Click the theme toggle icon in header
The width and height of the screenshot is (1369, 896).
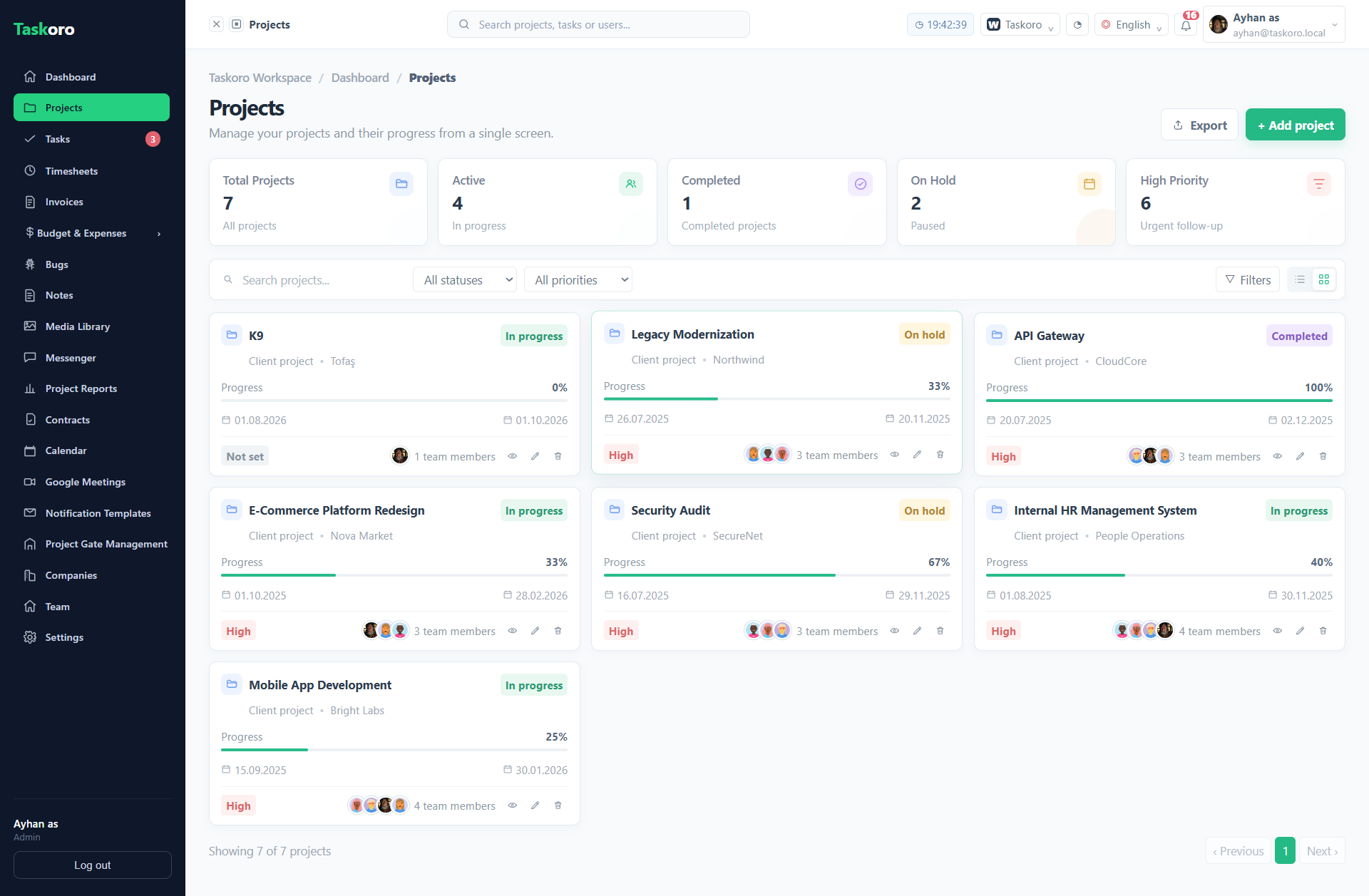pyautogui.click(x=1077, y=25)
